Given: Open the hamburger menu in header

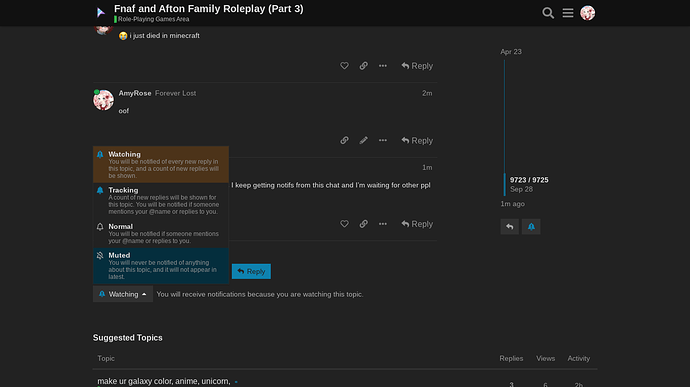Looking at the screenshot, I should pos(568,13).
